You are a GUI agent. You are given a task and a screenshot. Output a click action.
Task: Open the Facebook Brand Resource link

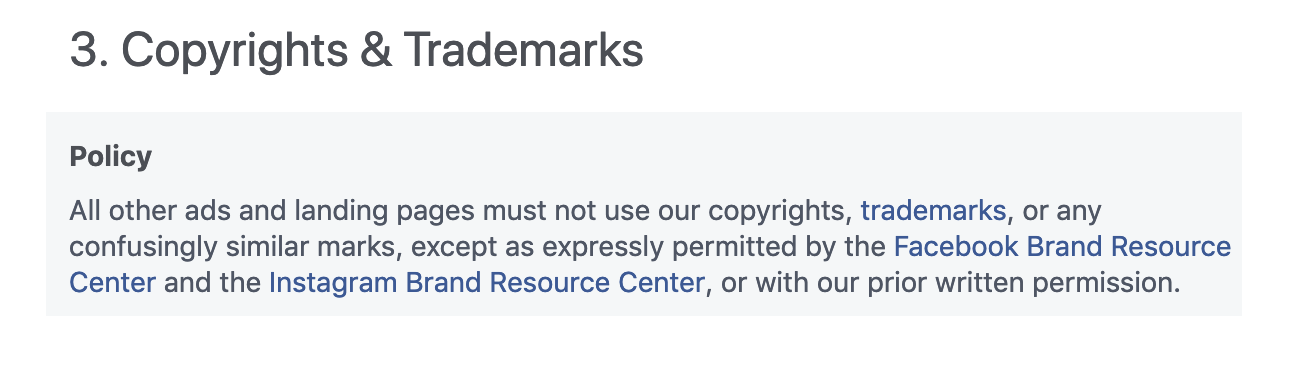[1062, 247]
